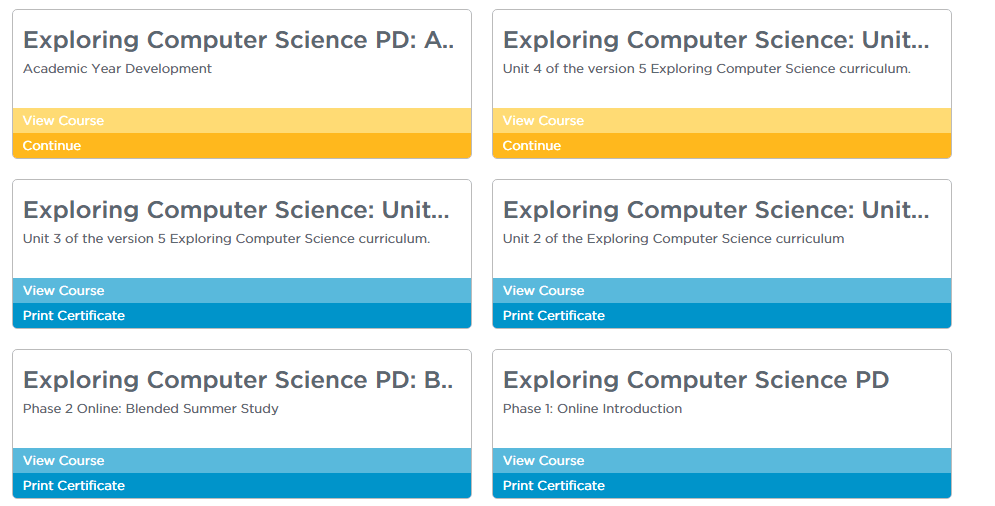Print Certificate for Phase 2 Online course
995x506 pixels.
click(74, 486)
